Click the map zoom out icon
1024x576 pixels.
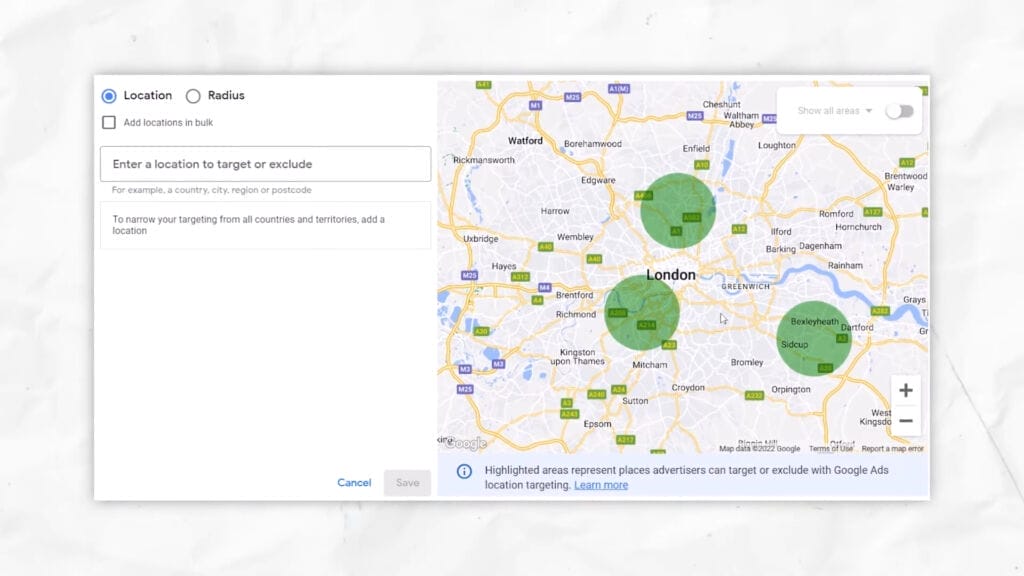[x=905, y=421]
